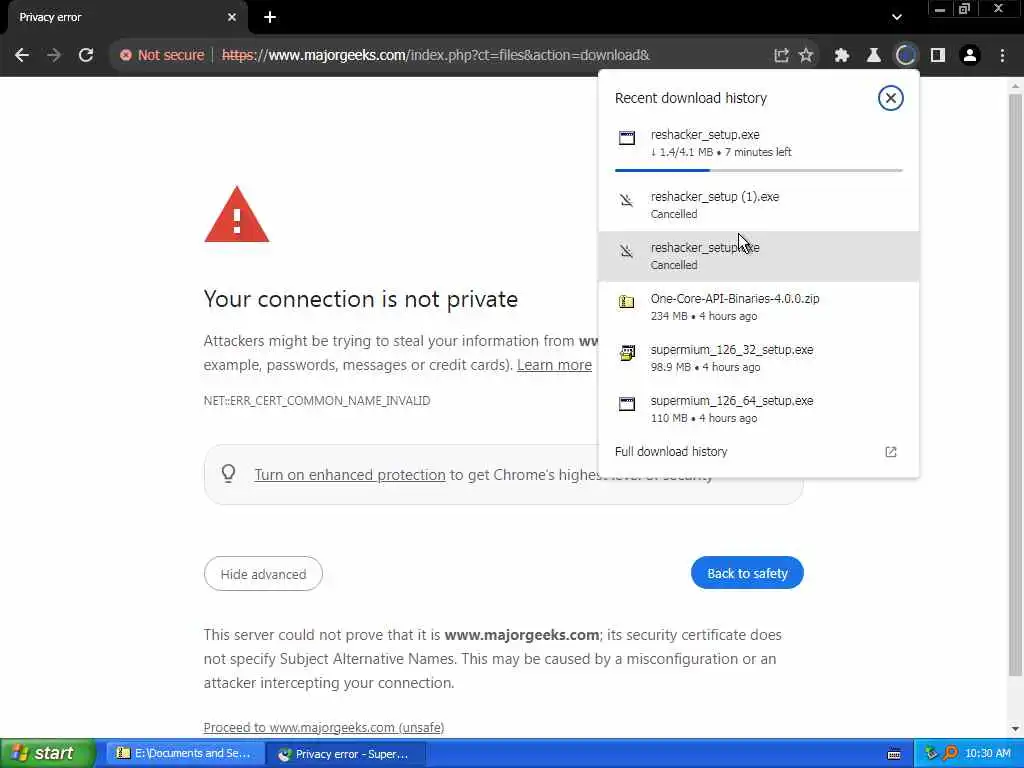Screen dimensions: 1024x768
Task: Click the keyboard icon in taskbar tray
Action: [894, 754]
